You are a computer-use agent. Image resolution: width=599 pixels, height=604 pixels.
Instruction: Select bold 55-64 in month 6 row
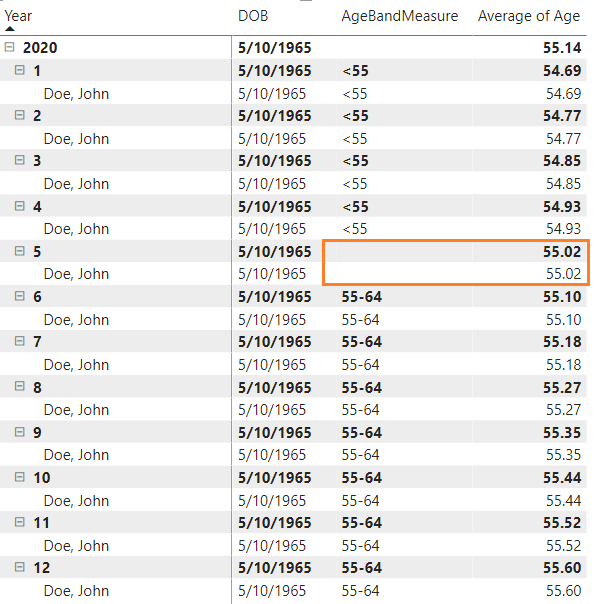[361, 297]
